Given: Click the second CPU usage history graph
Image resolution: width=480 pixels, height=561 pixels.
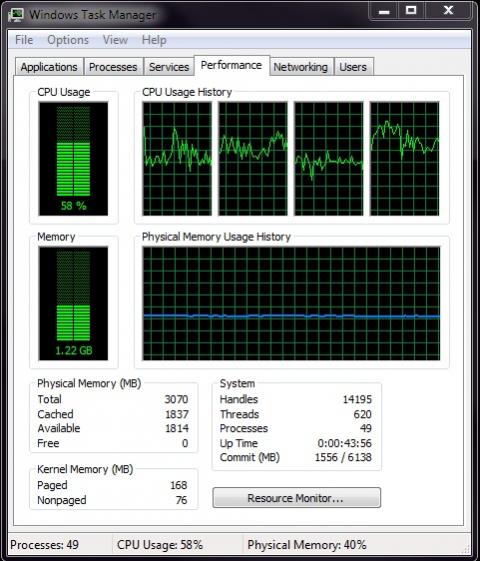Looking at the screenshot, I should (x=253, y=159).
